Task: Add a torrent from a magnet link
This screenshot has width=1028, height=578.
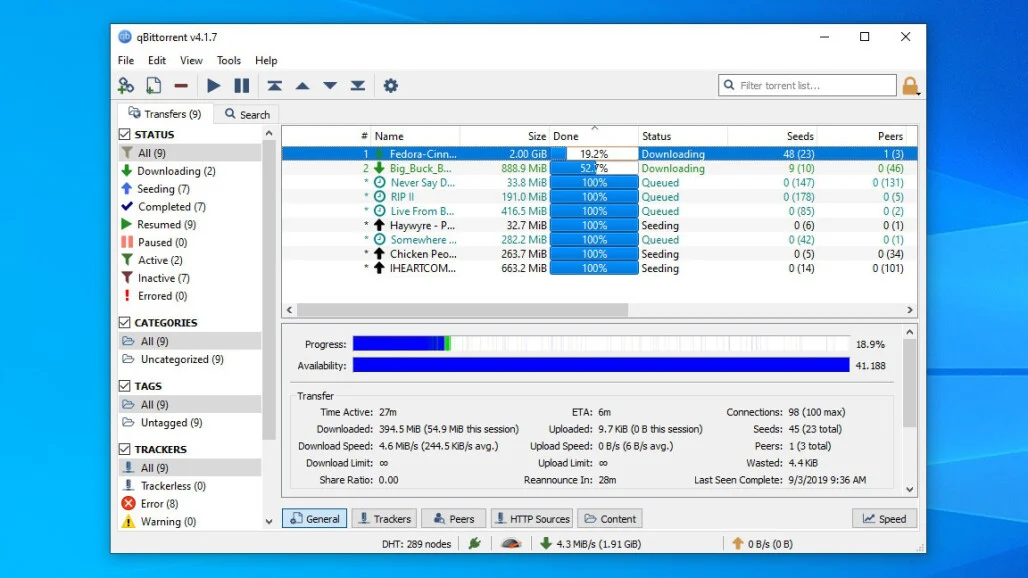Action: click(126, 85)
